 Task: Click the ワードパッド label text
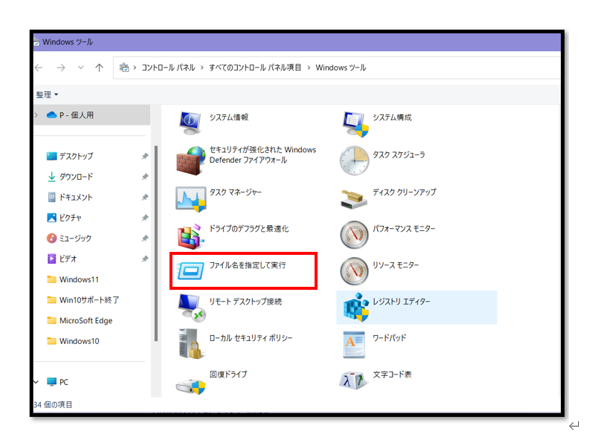tap(390, 337)
